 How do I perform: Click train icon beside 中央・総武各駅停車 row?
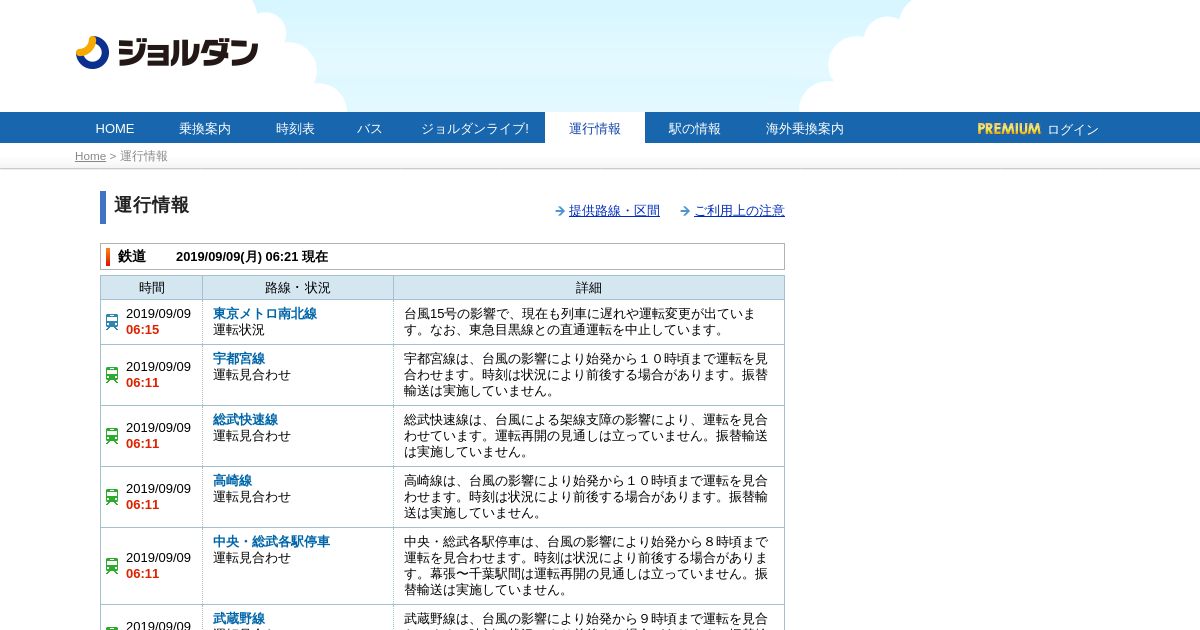pyautogui.click(x=112, y=566)
